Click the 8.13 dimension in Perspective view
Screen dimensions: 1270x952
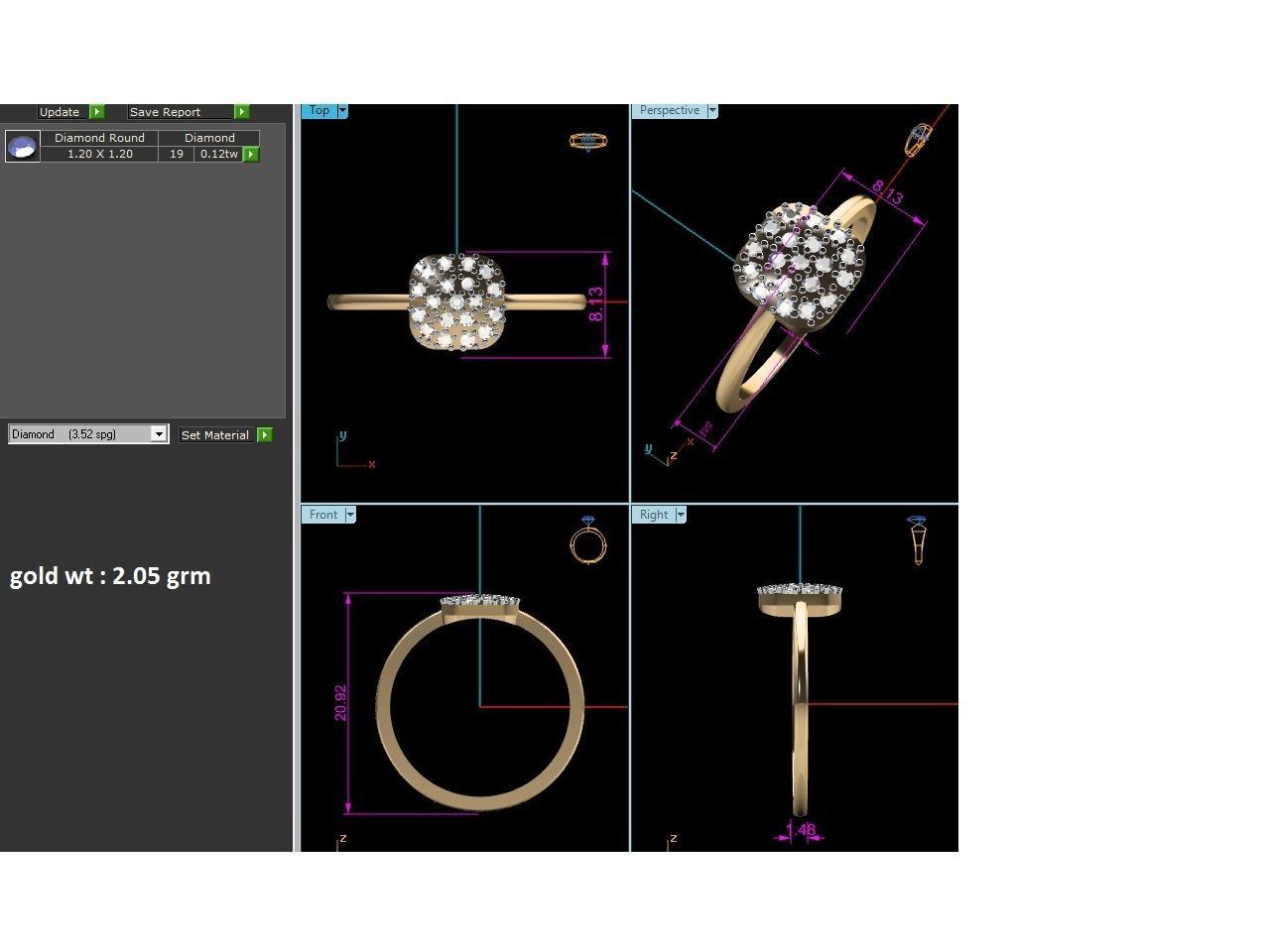tap(888, 191)
